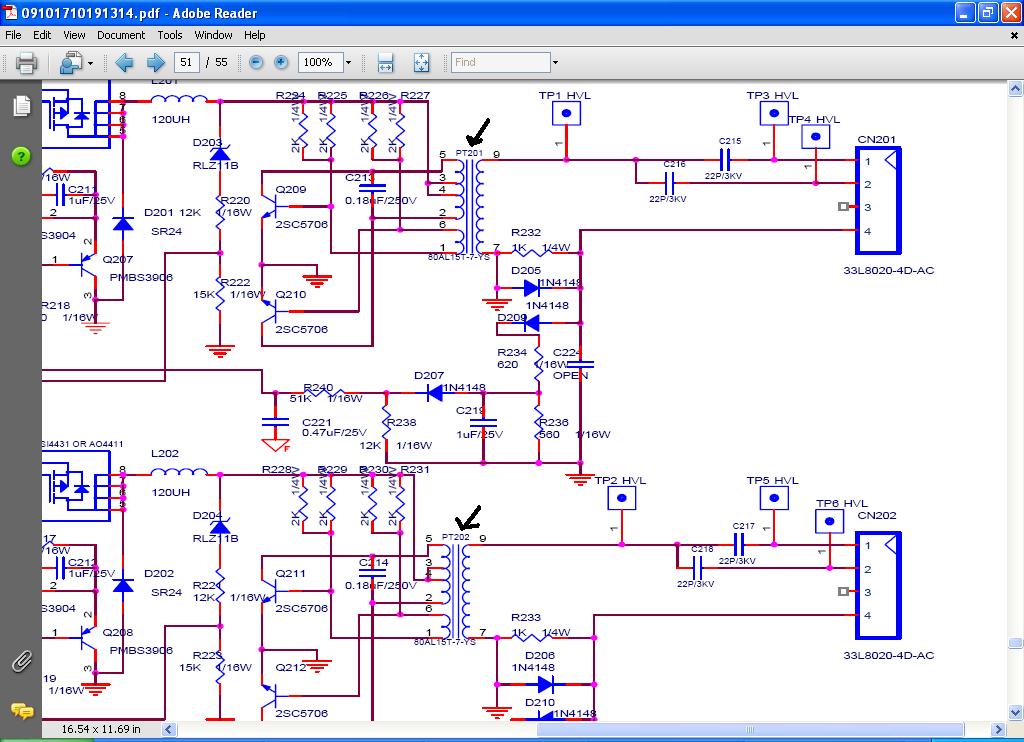
Task: Click the fit width scrolling icon
Action: 385,63
